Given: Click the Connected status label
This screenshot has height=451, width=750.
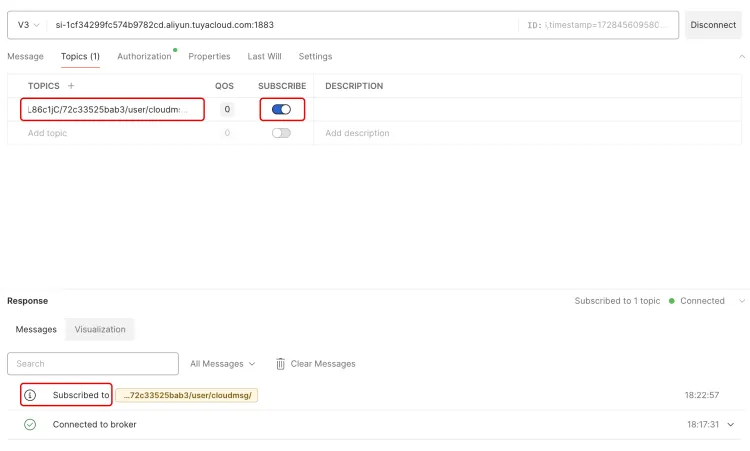Looking at the screenshot, I should pos(702,301).
